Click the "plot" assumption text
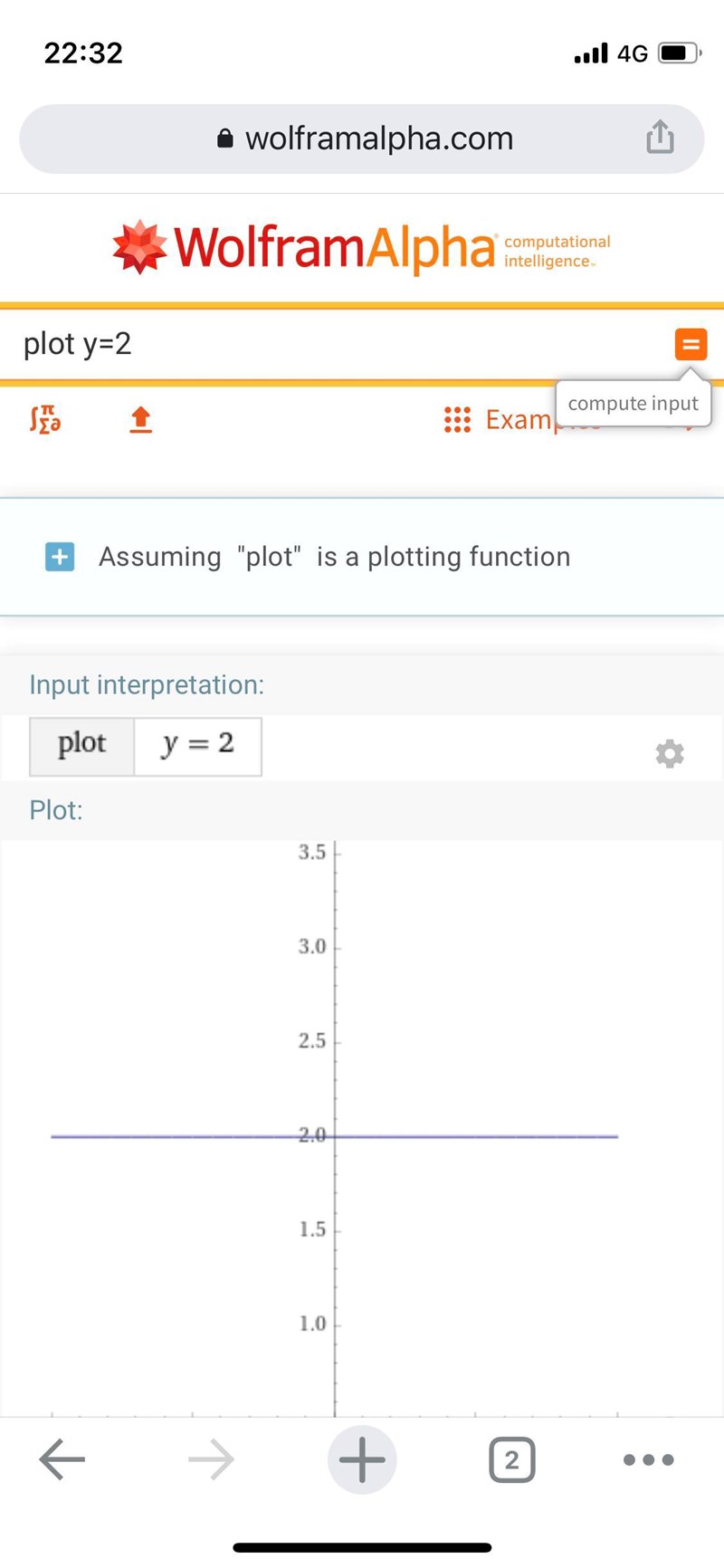 (269, 557)
